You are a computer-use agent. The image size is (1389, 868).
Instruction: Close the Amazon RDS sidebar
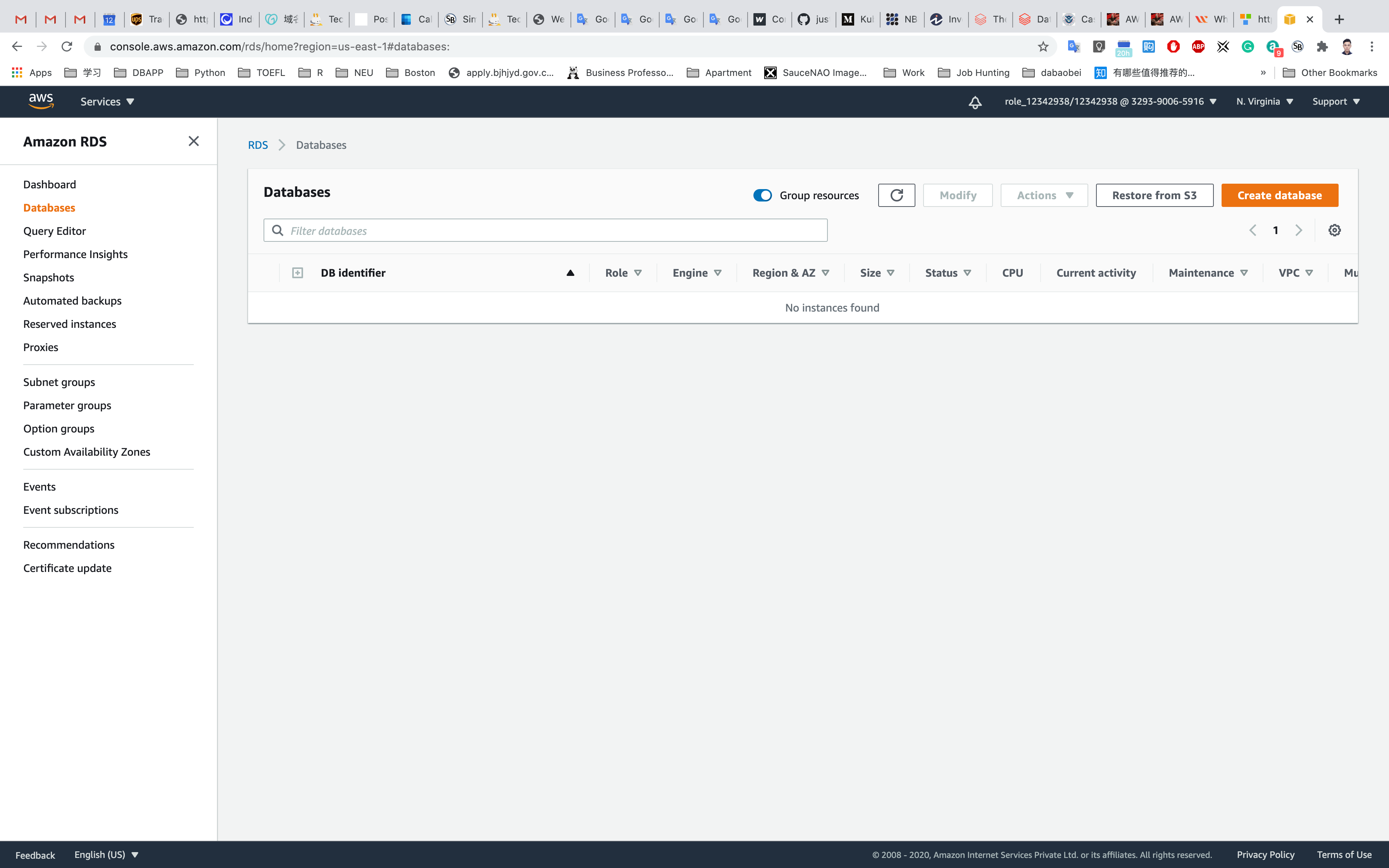point(193,141)
